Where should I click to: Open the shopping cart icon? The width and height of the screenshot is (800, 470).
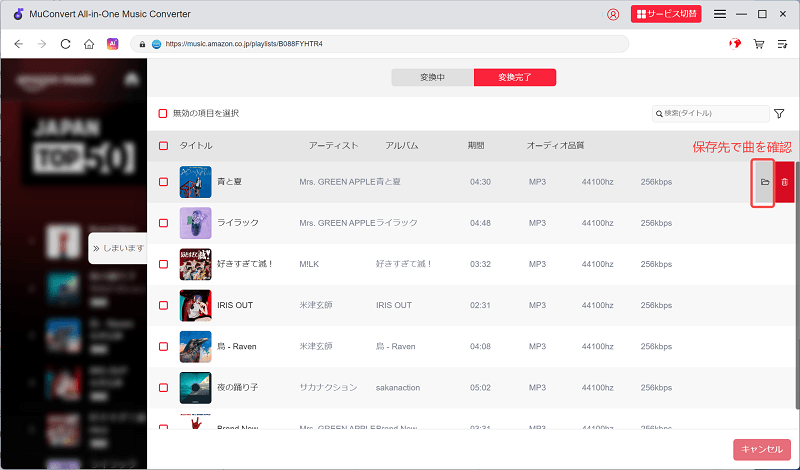click(759, 44)
